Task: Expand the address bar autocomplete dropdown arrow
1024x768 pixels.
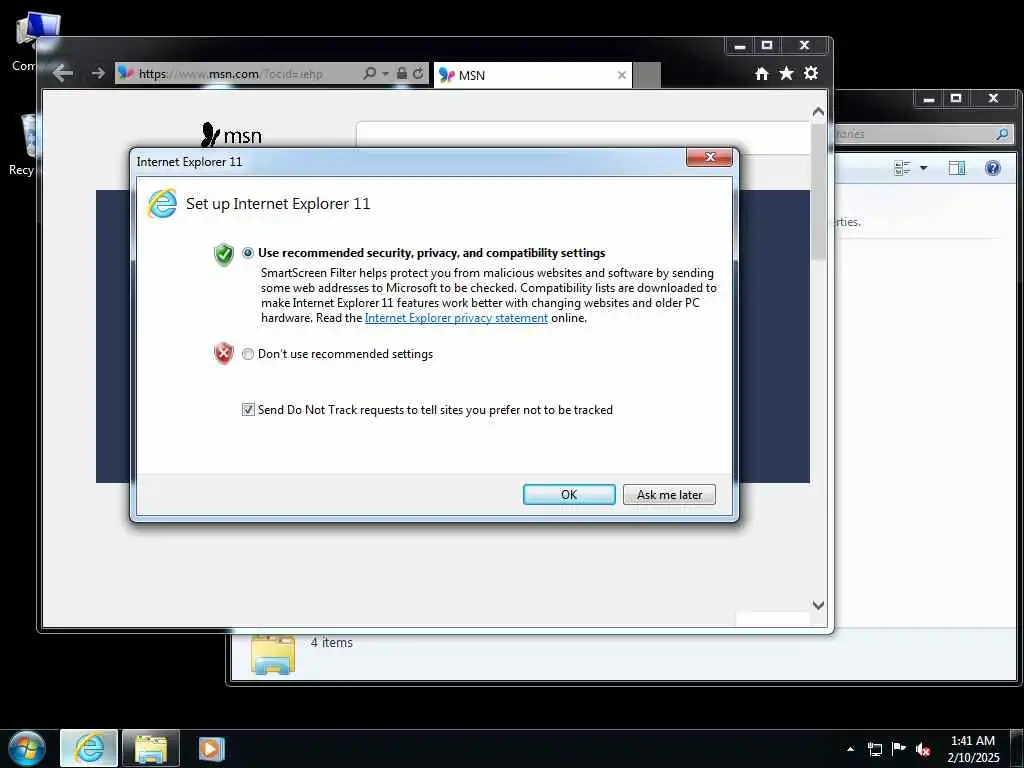Action: coord(385,73)
